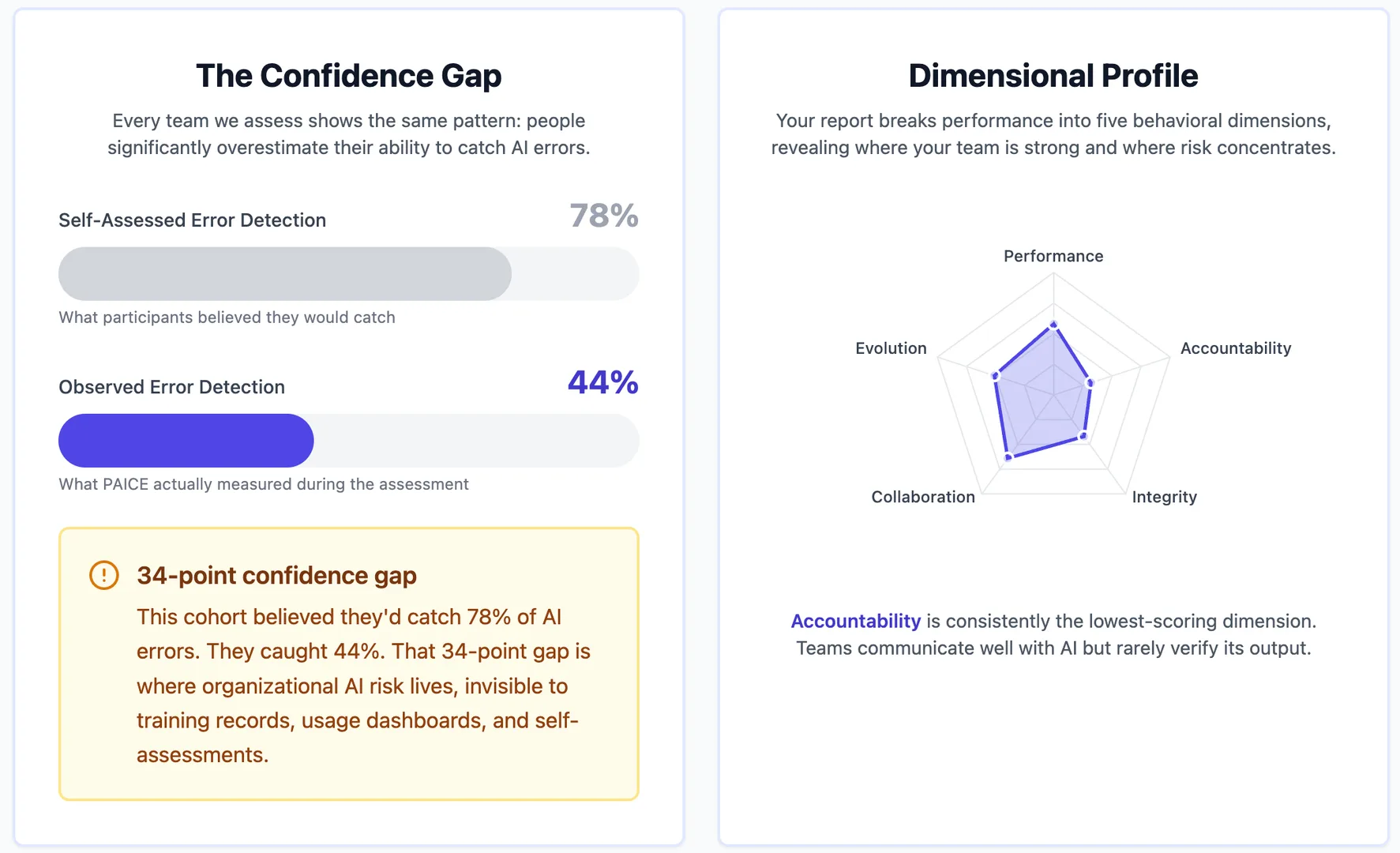Select the Integrity axis label on radar chart
The height and width of the screenshot is (853, 1400).
(1164, 497)
